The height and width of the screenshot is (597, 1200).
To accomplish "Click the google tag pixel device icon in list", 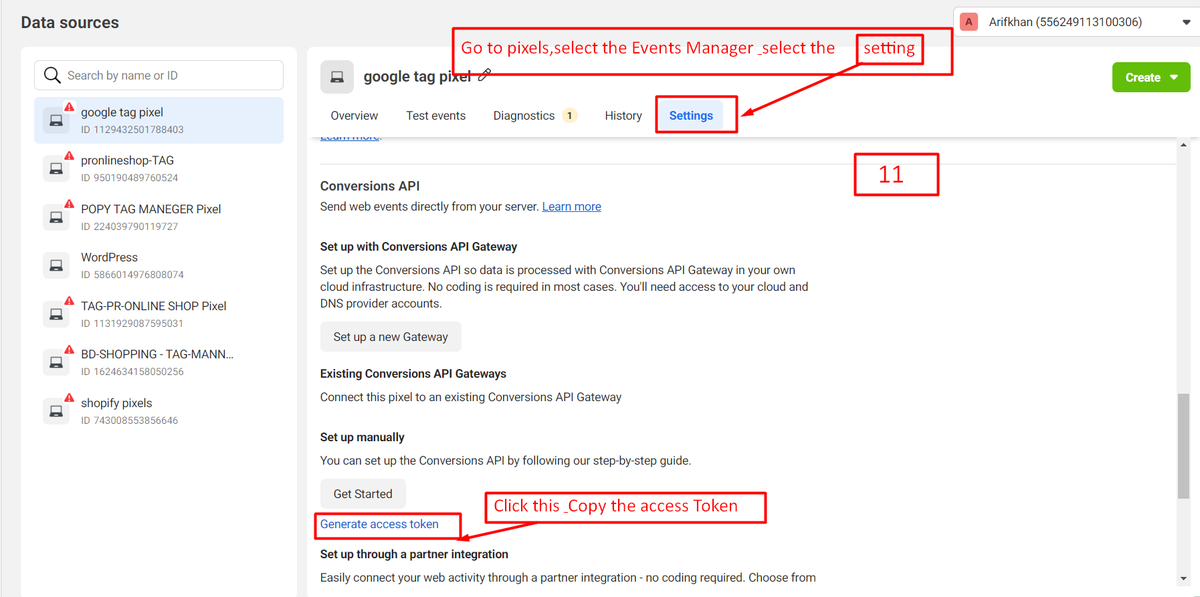I will click(x=57, y=121).
